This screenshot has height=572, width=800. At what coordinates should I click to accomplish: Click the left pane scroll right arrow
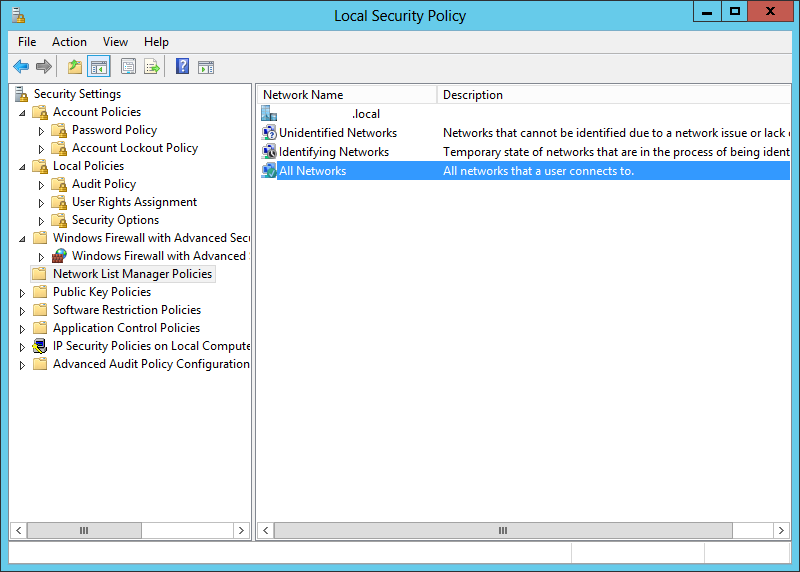pos(241,530)
